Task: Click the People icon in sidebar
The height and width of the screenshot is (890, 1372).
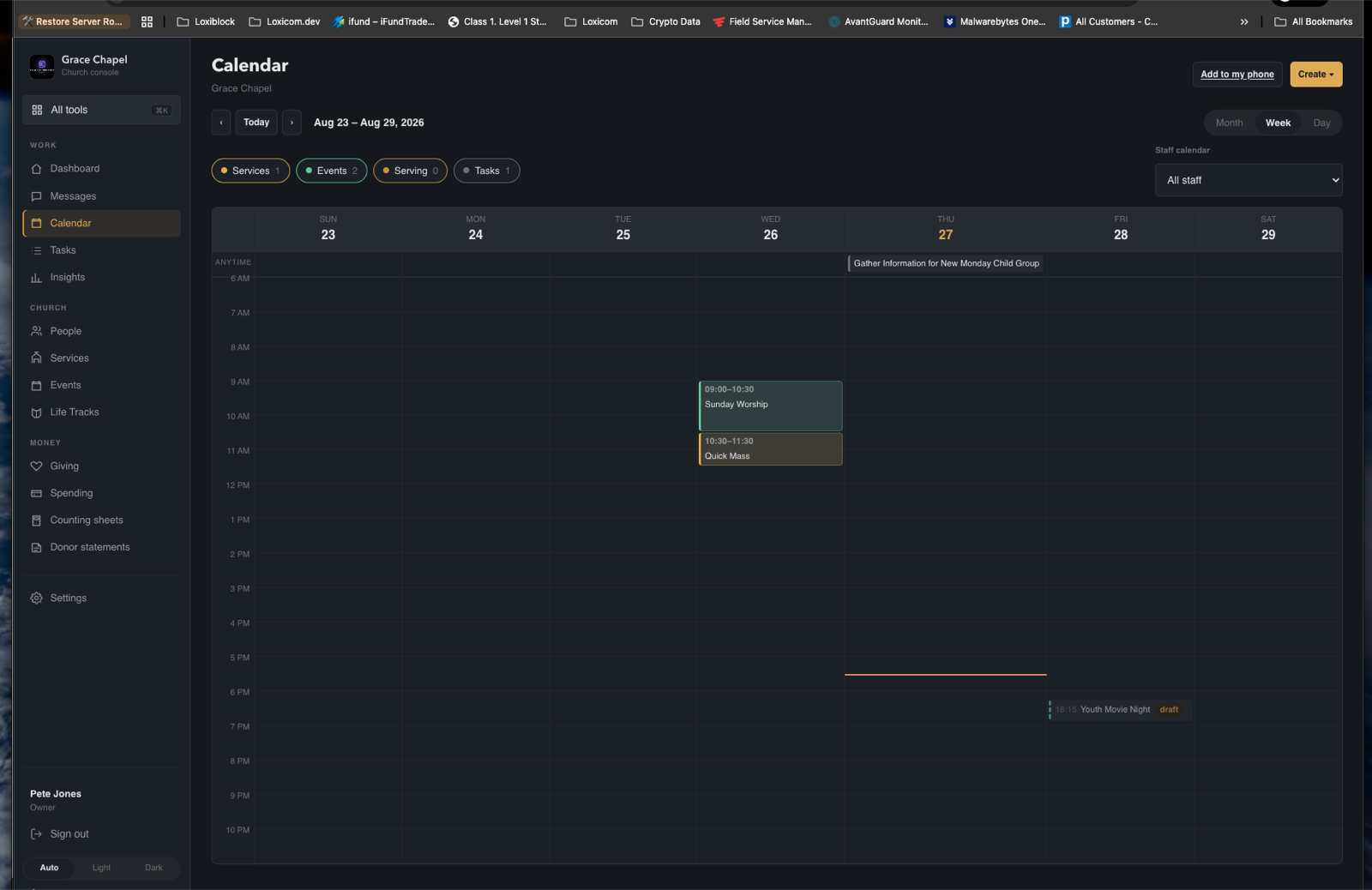Action: (x=36, y=331)
